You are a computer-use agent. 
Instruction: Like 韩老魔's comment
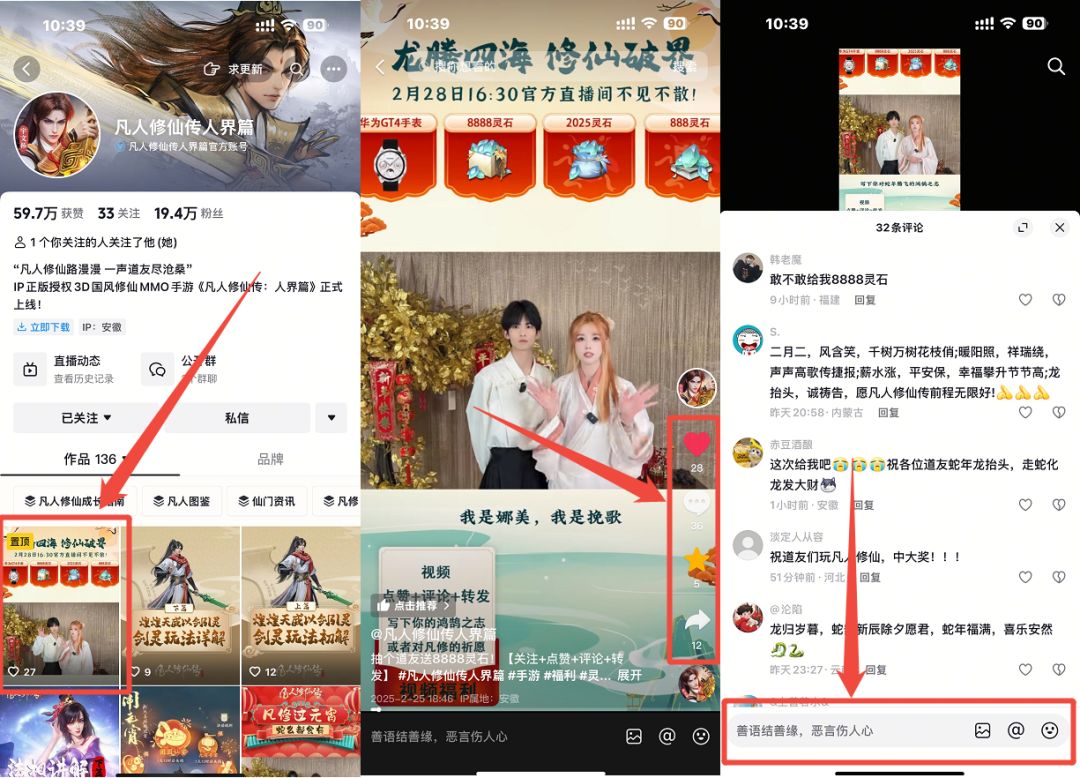tap(1026, 299)
